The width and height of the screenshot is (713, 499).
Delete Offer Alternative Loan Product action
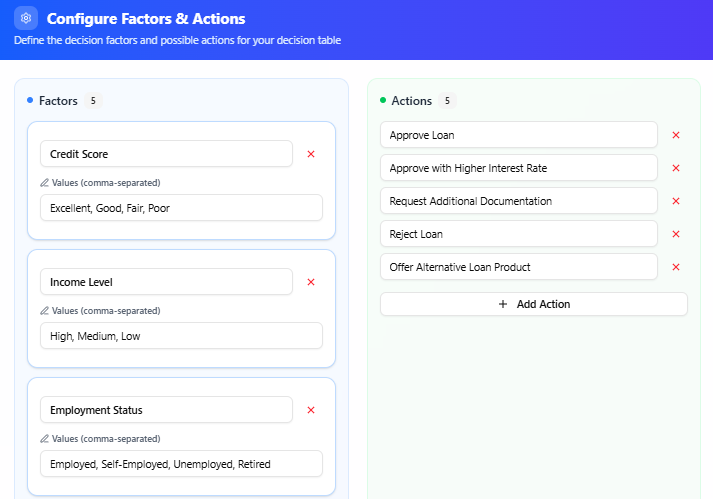point(676,267)
